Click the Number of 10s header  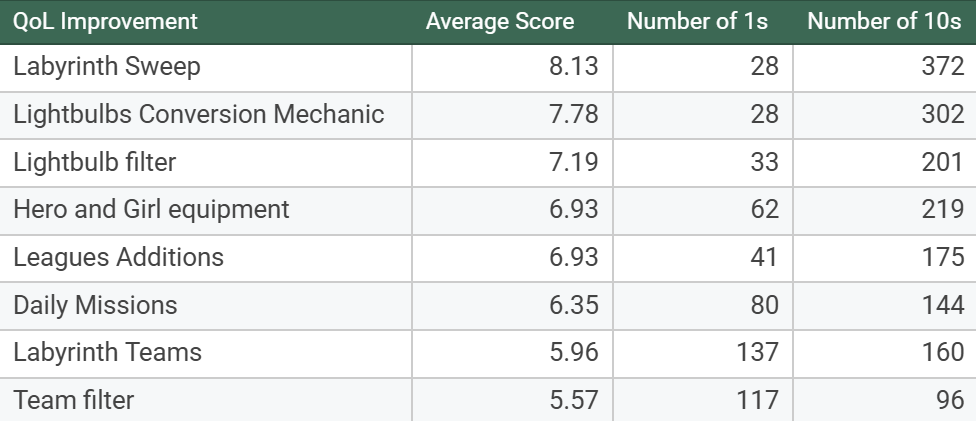click(x=884, y=22)
